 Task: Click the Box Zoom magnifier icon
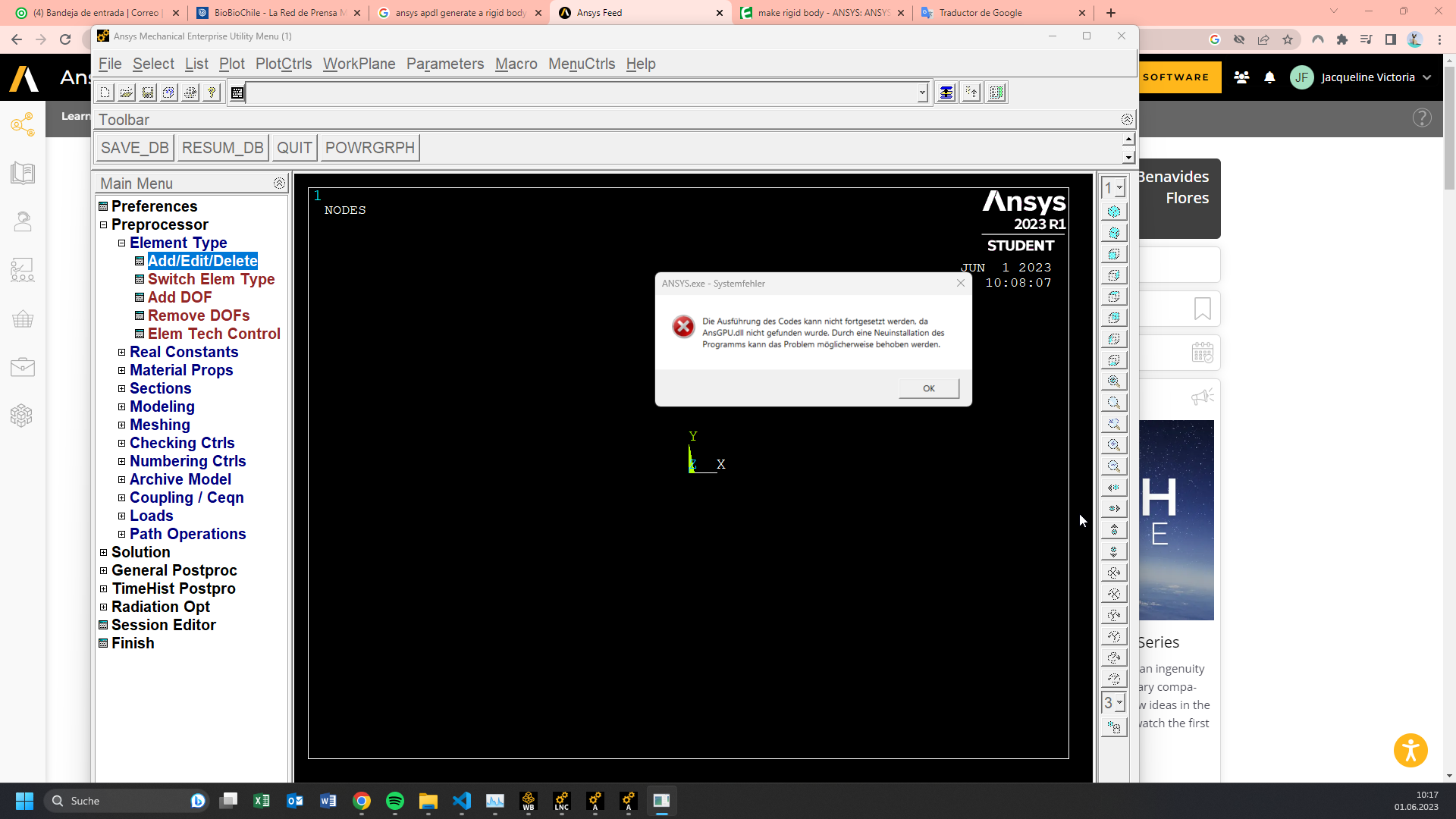coord(1114,403)
